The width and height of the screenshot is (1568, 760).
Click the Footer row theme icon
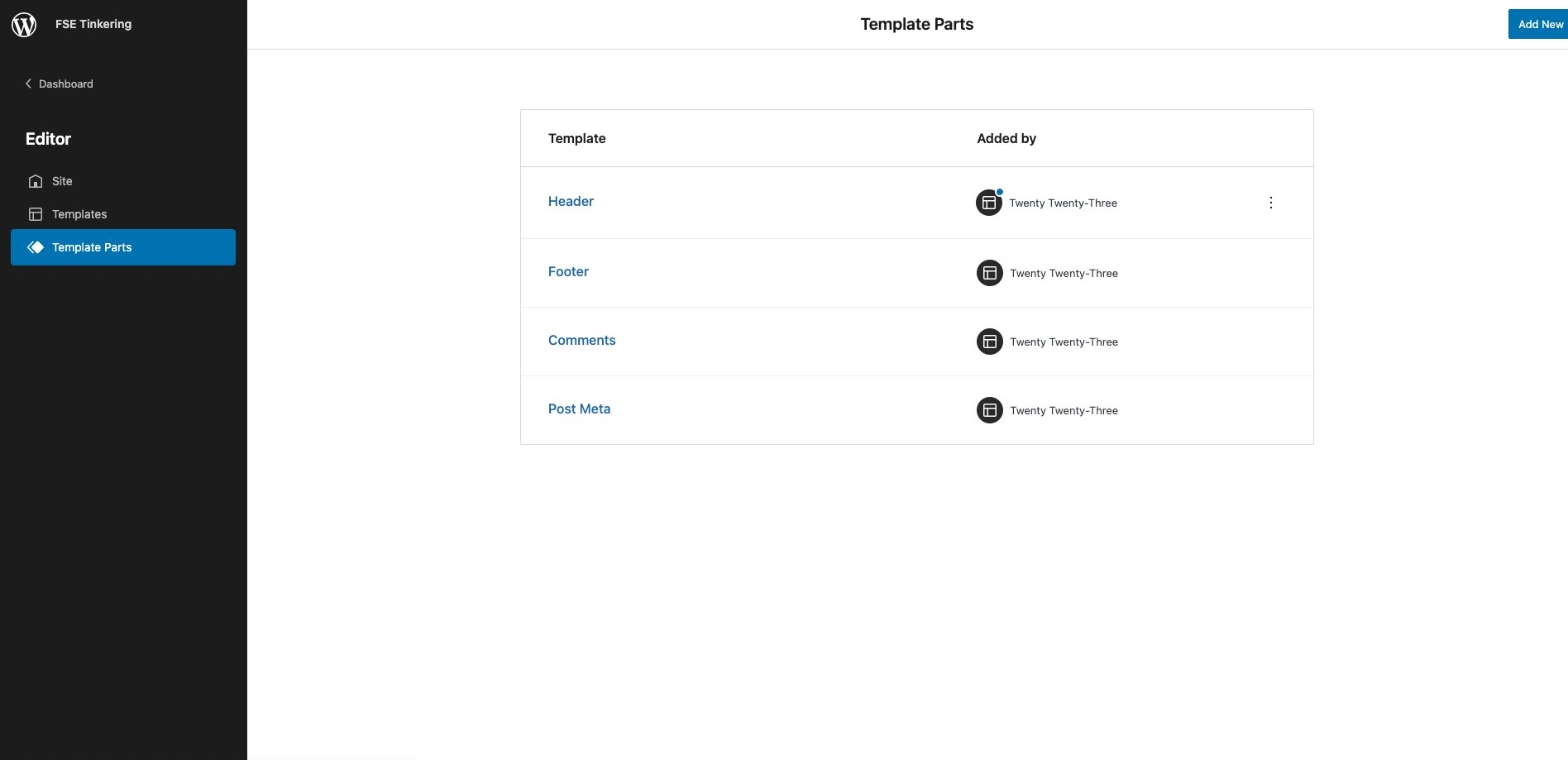click(990, 273)
